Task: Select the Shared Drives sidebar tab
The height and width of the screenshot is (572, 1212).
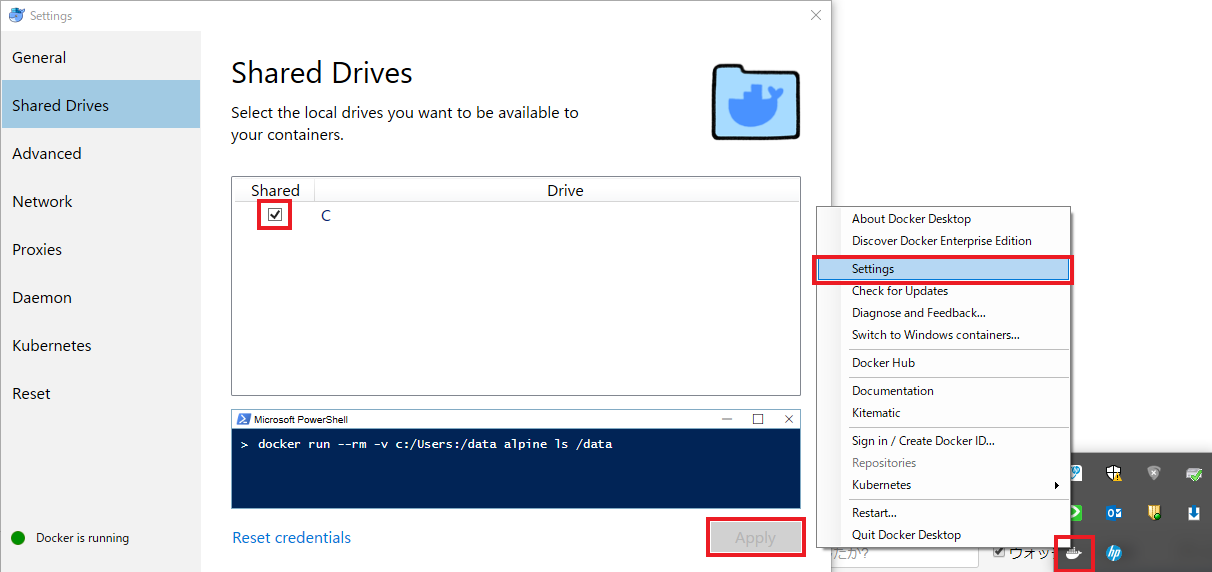Action: (100, 105)
